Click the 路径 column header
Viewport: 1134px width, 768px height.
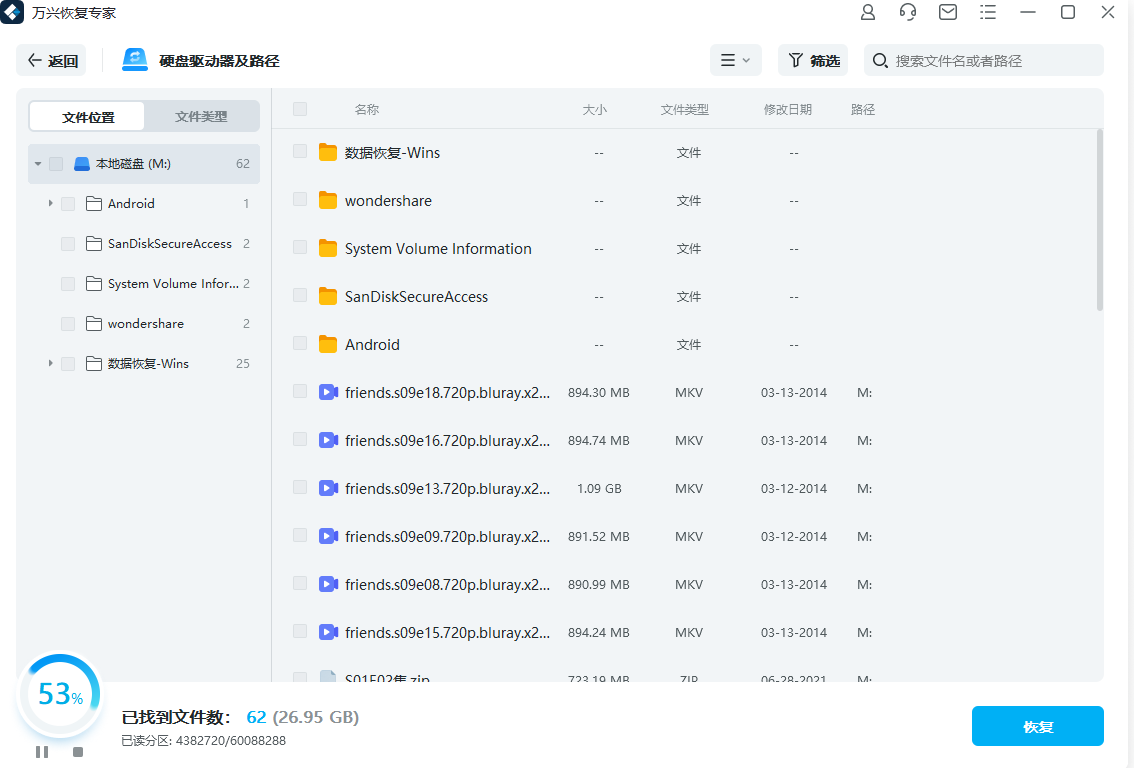pos(863,109)
